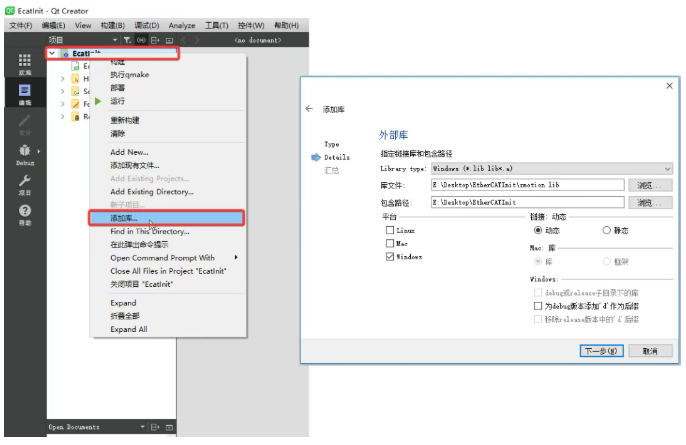Expand the Sources node chevron
Image resolution: width=686 pixels, height=445 pixels.
(x=63, y=91)
